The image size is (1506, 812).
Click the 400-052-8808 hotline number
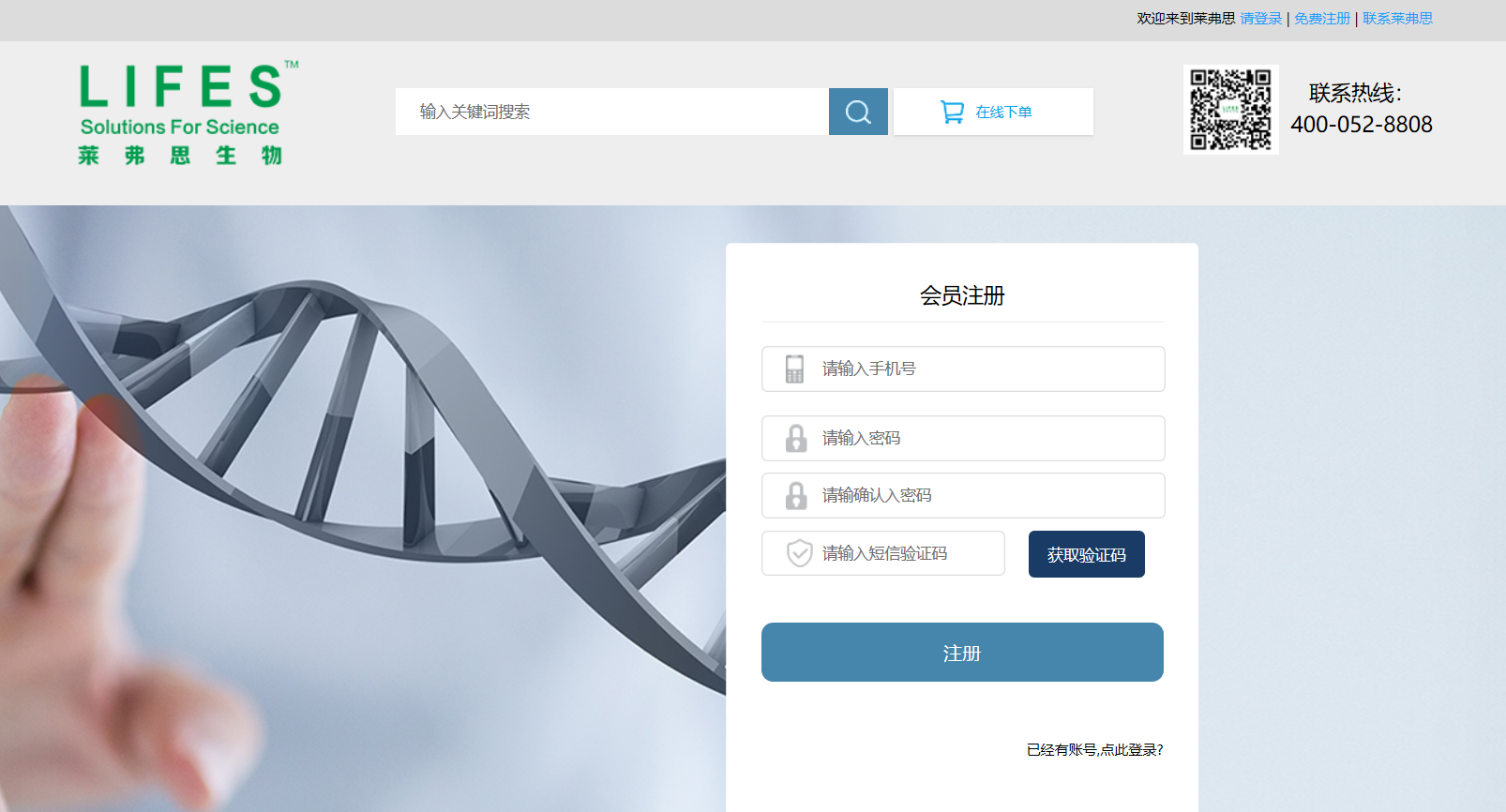coord(1362,125)
